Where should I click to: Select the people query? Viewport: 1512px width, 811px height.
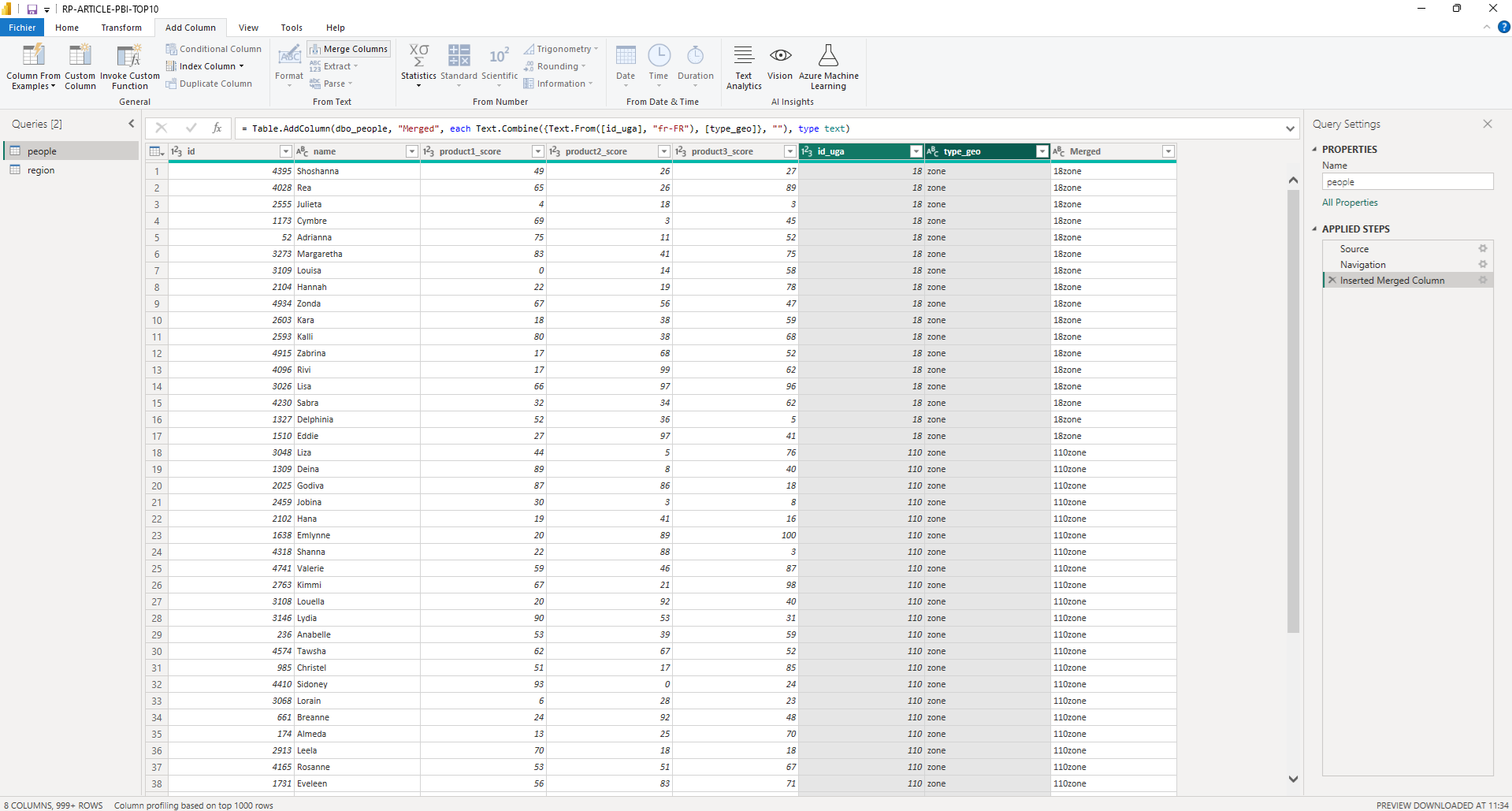71,151
